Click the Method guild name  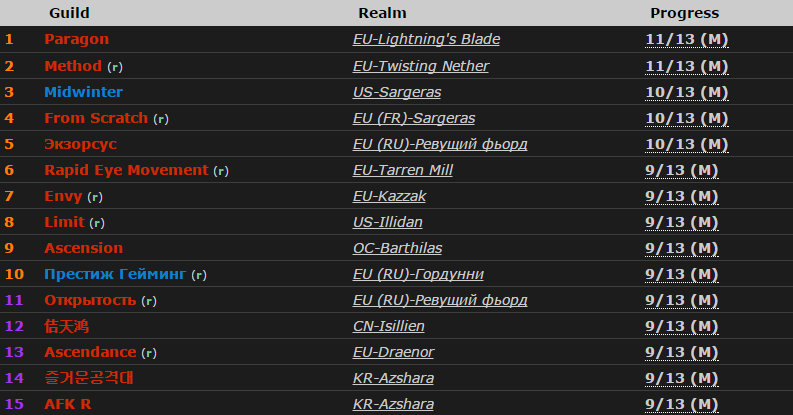(x=73, y=66)
